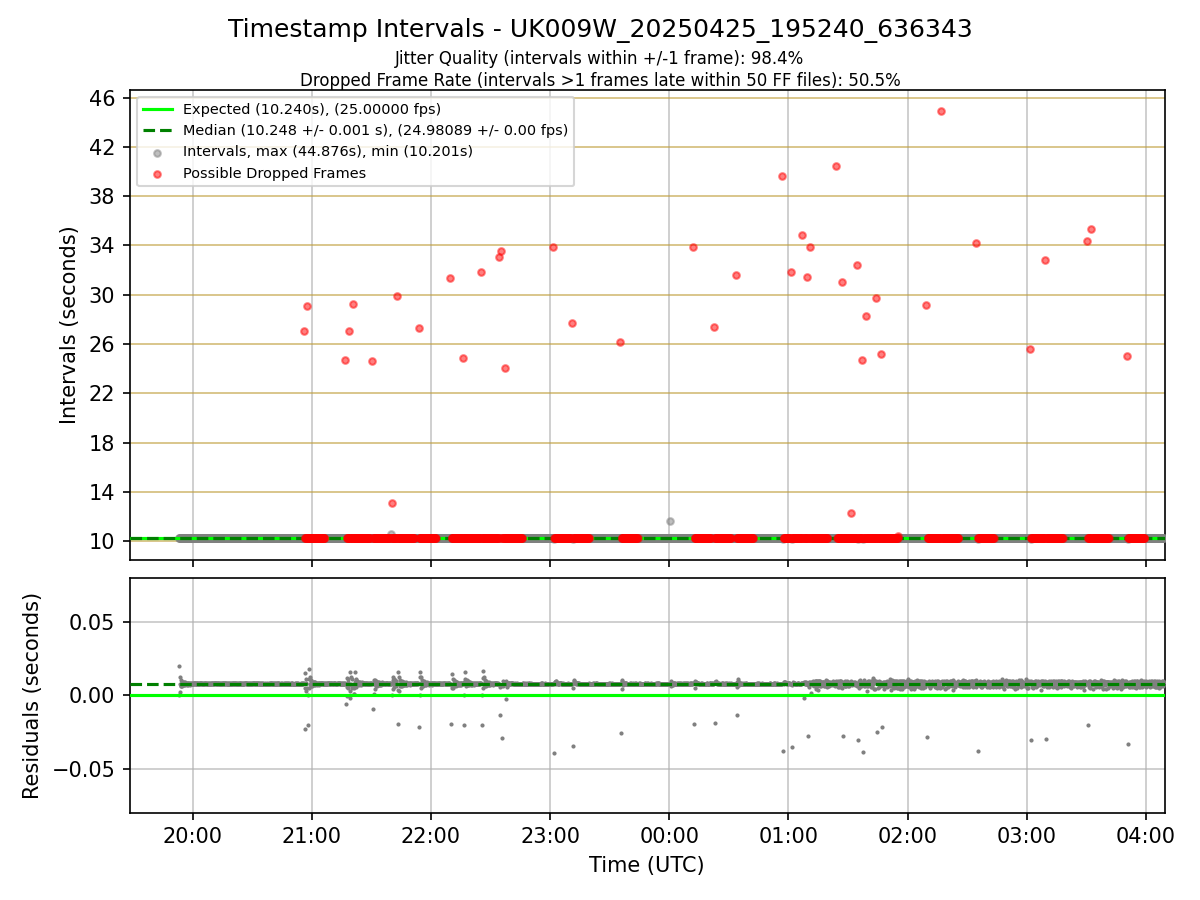Click the '26' y-axis tick label
The height and width of the screenshot is (900, 1200).
click(x=103, y=344)
